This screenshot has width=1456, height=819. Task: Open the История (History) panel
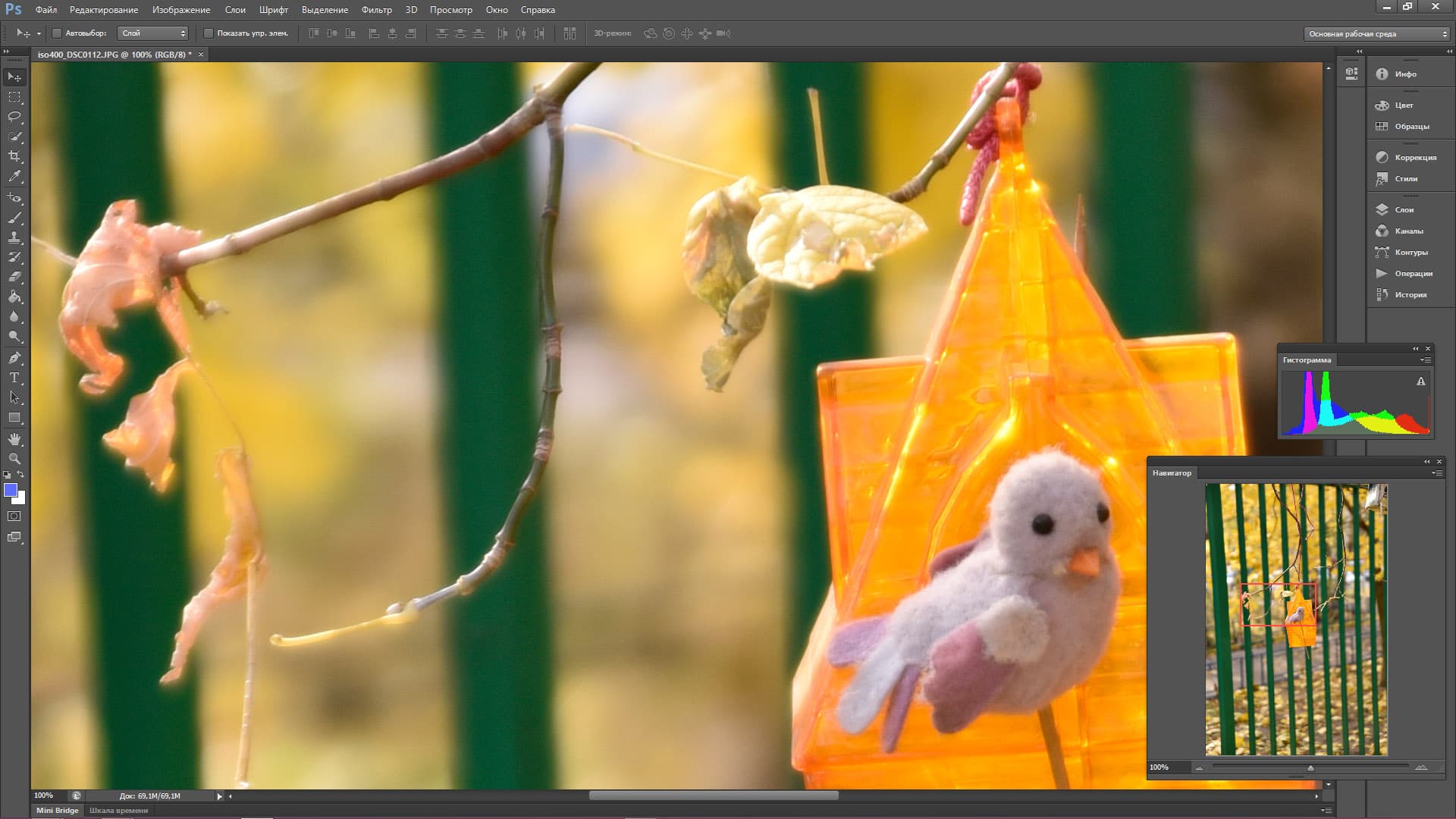tap(1410, 294)
